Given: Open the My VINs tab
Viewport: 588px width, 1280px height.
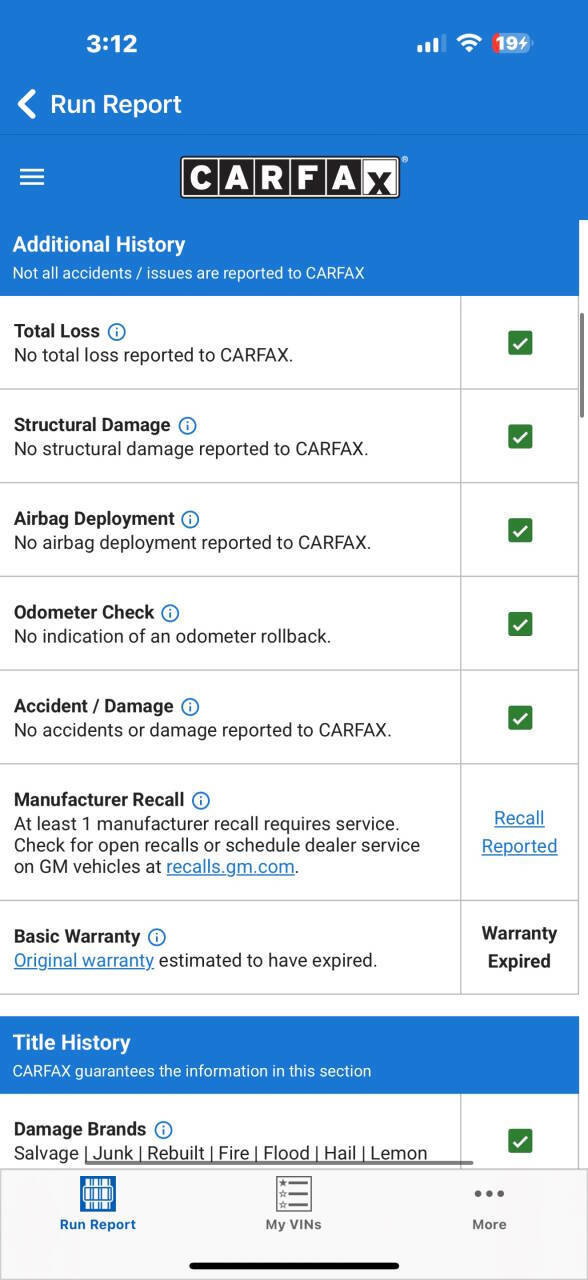Looking at the screenshot, I should coord(293,1203).
